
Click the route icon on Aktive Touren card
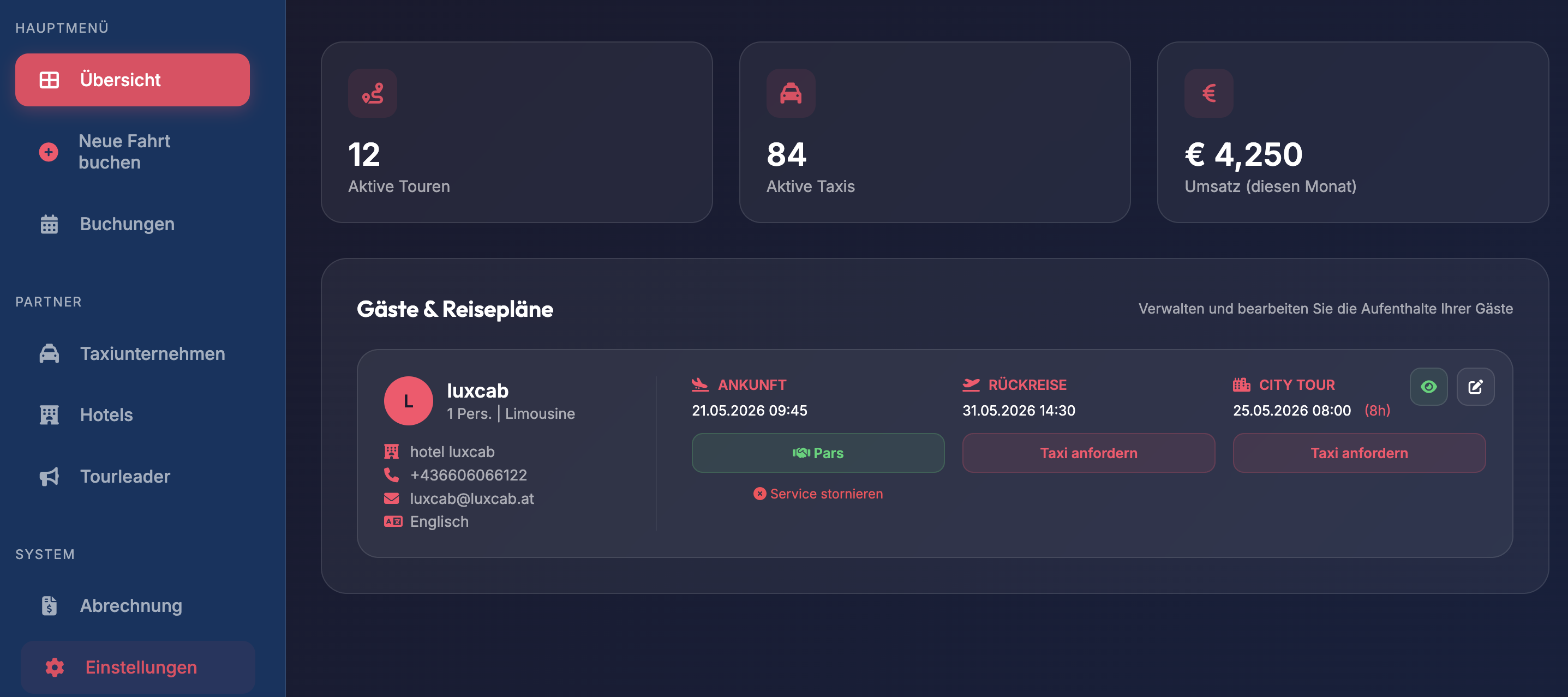tap(373, 93)
